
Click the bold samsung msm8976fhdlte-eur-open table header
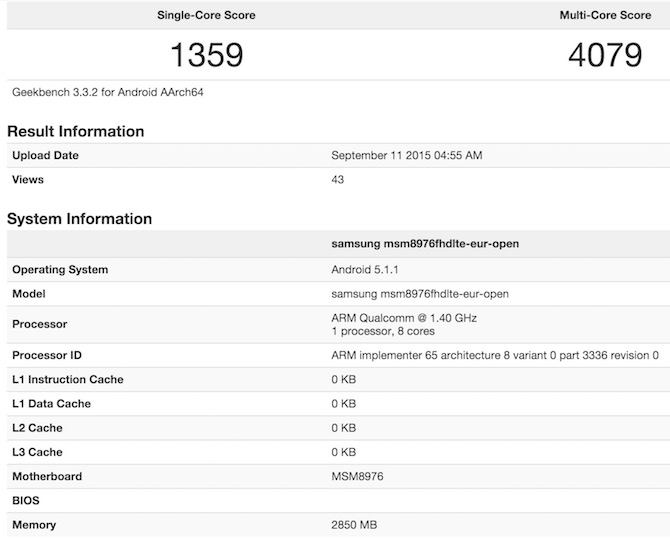coord(425,243)
